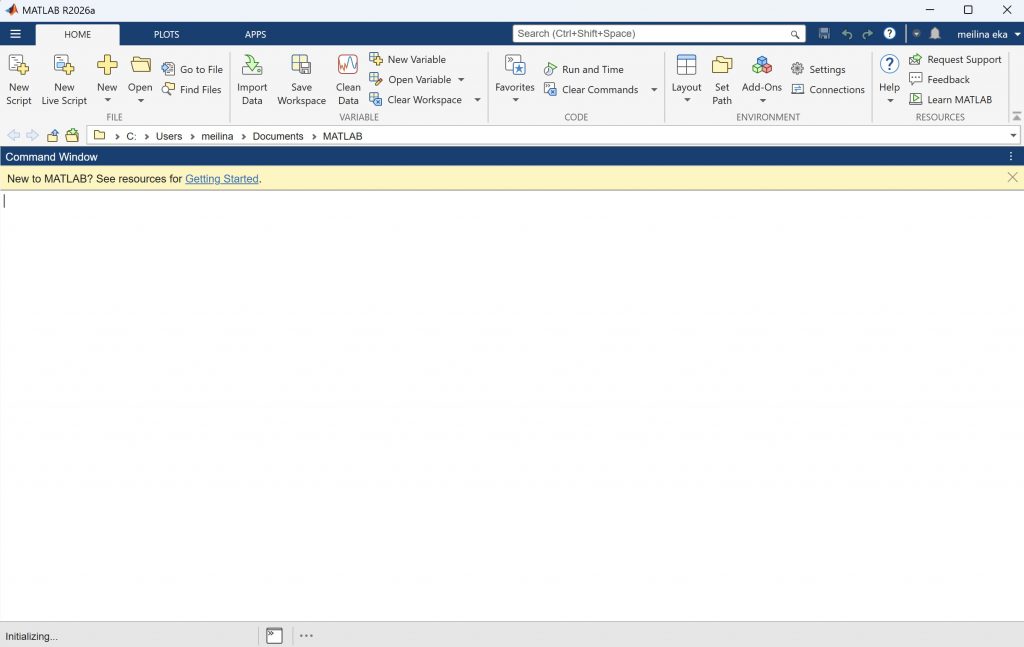The image size is (1024, 647).
Task: Switch to the PLOTS tab
Action: click(167, 34)
